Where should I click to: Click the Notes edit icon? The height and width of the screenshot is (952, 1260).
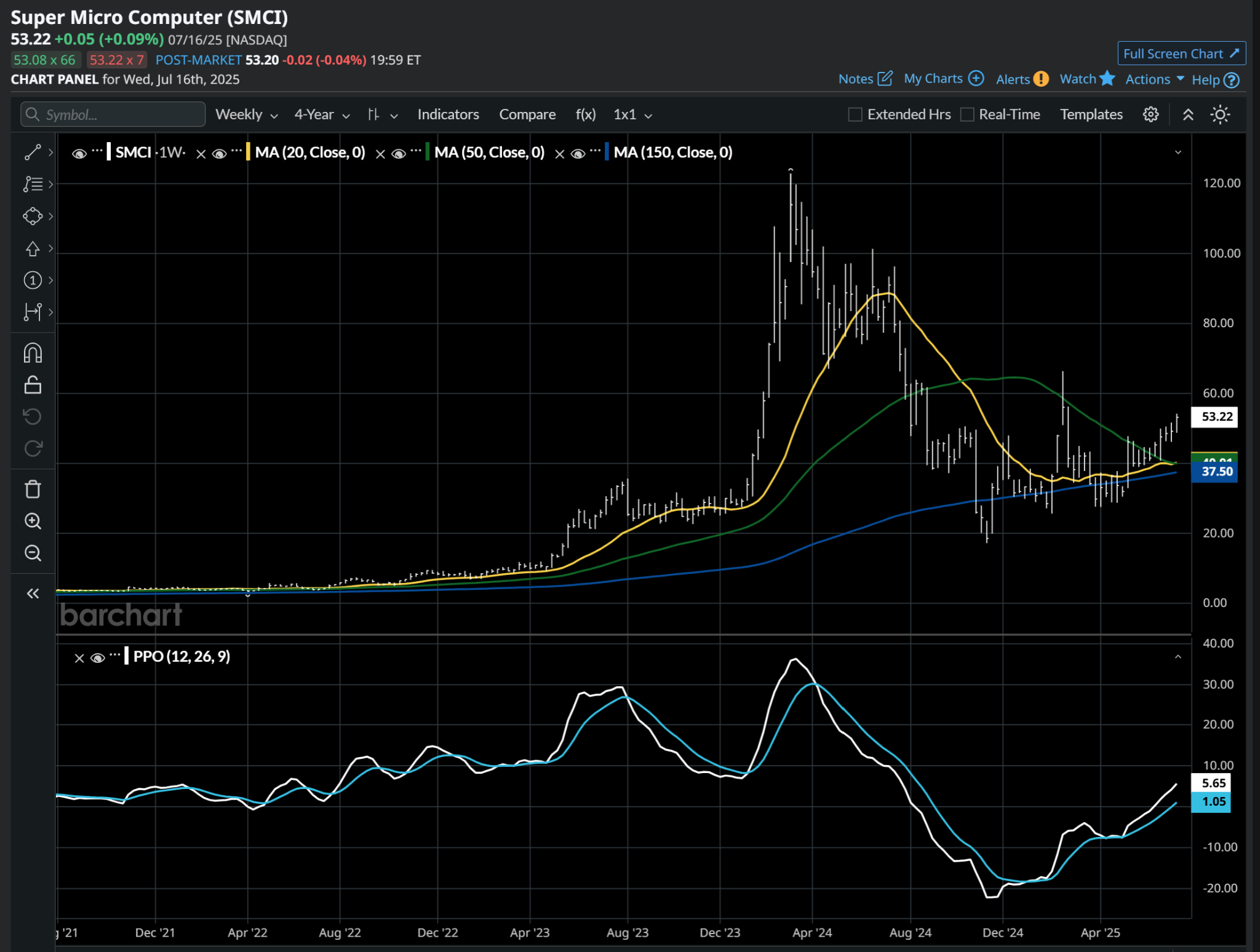point(885,79)
